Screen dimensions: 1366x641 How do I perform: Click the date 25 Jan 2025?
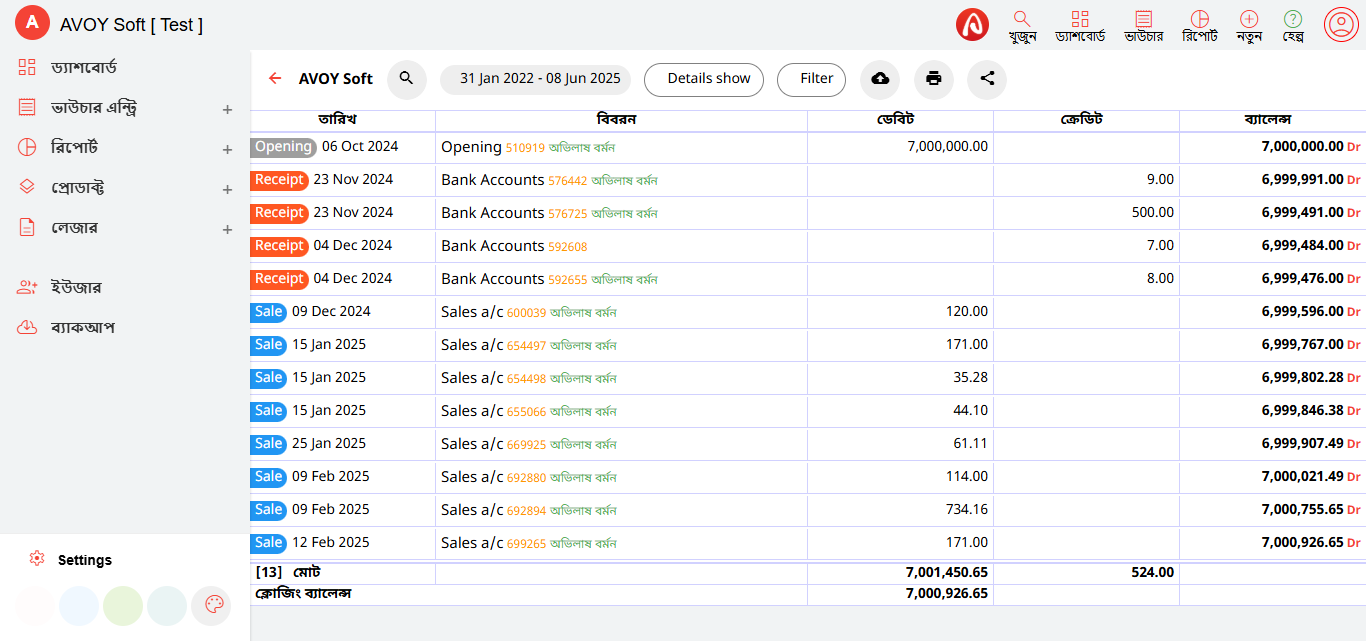[x=329, y=444]
